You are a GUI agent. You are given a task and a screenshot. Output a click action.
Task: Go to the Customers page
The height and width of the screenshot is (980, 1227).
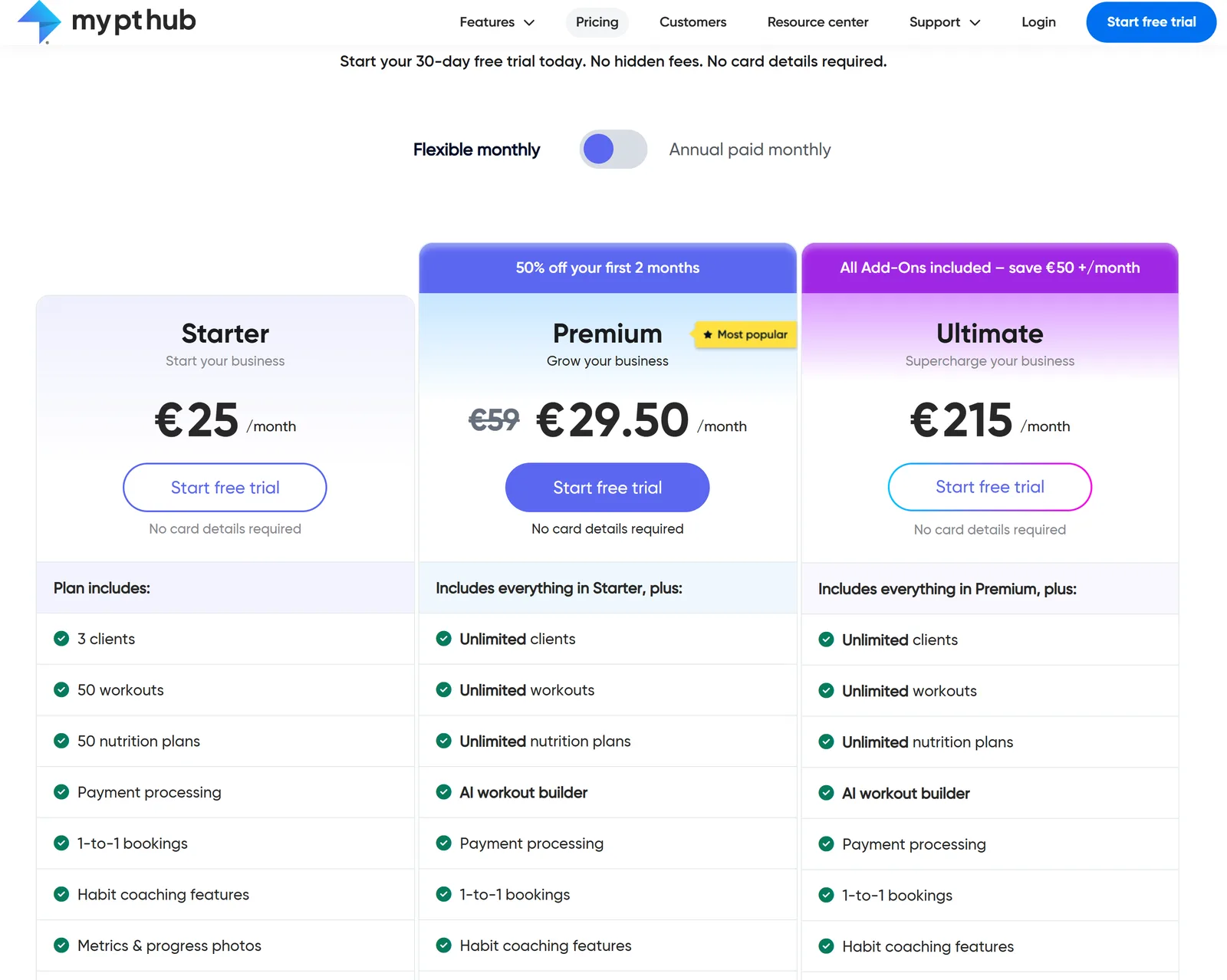pos(692,22)
